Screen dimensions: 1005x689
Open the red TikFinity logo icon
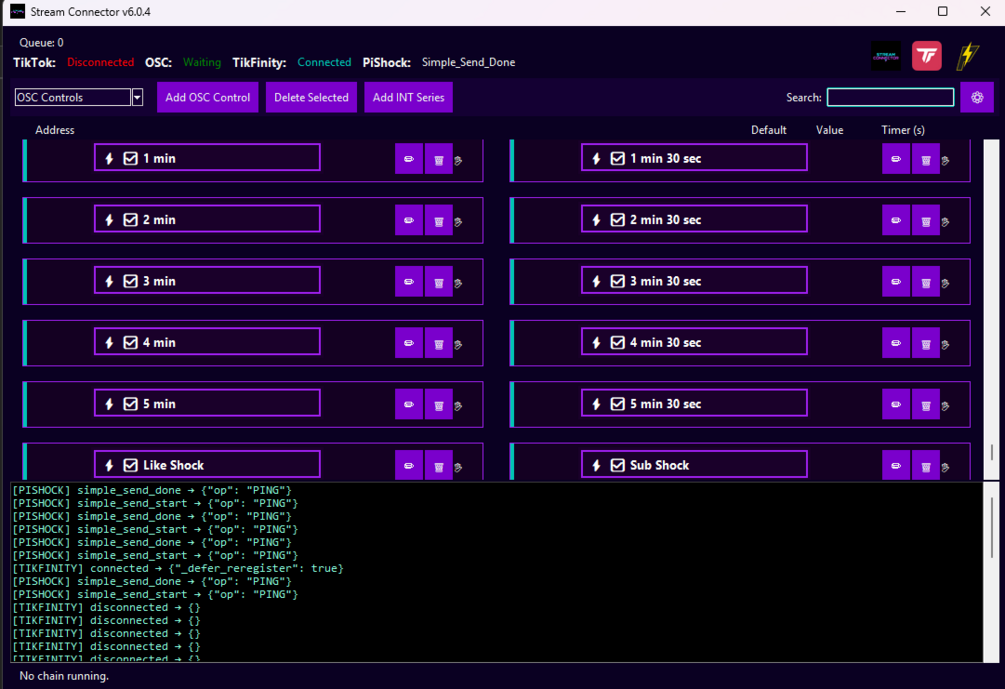point(927,56)
